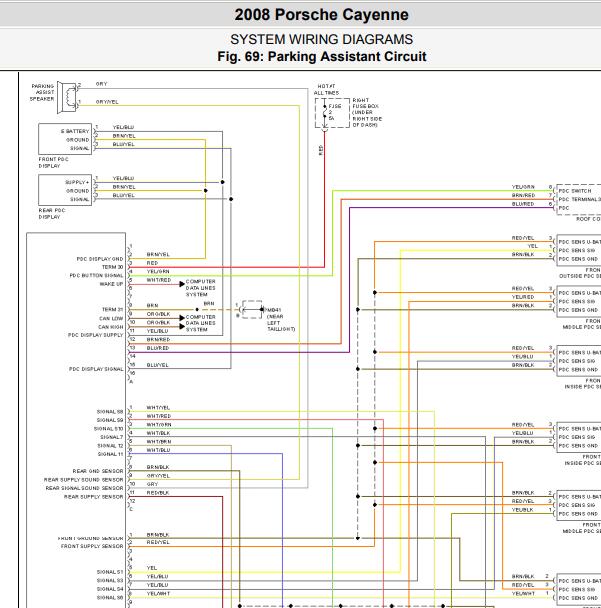Click the 'FRONT SUPPLY SENSOR' pin label
Viewport: 601px width, 608px height.
tap(92, 546)
